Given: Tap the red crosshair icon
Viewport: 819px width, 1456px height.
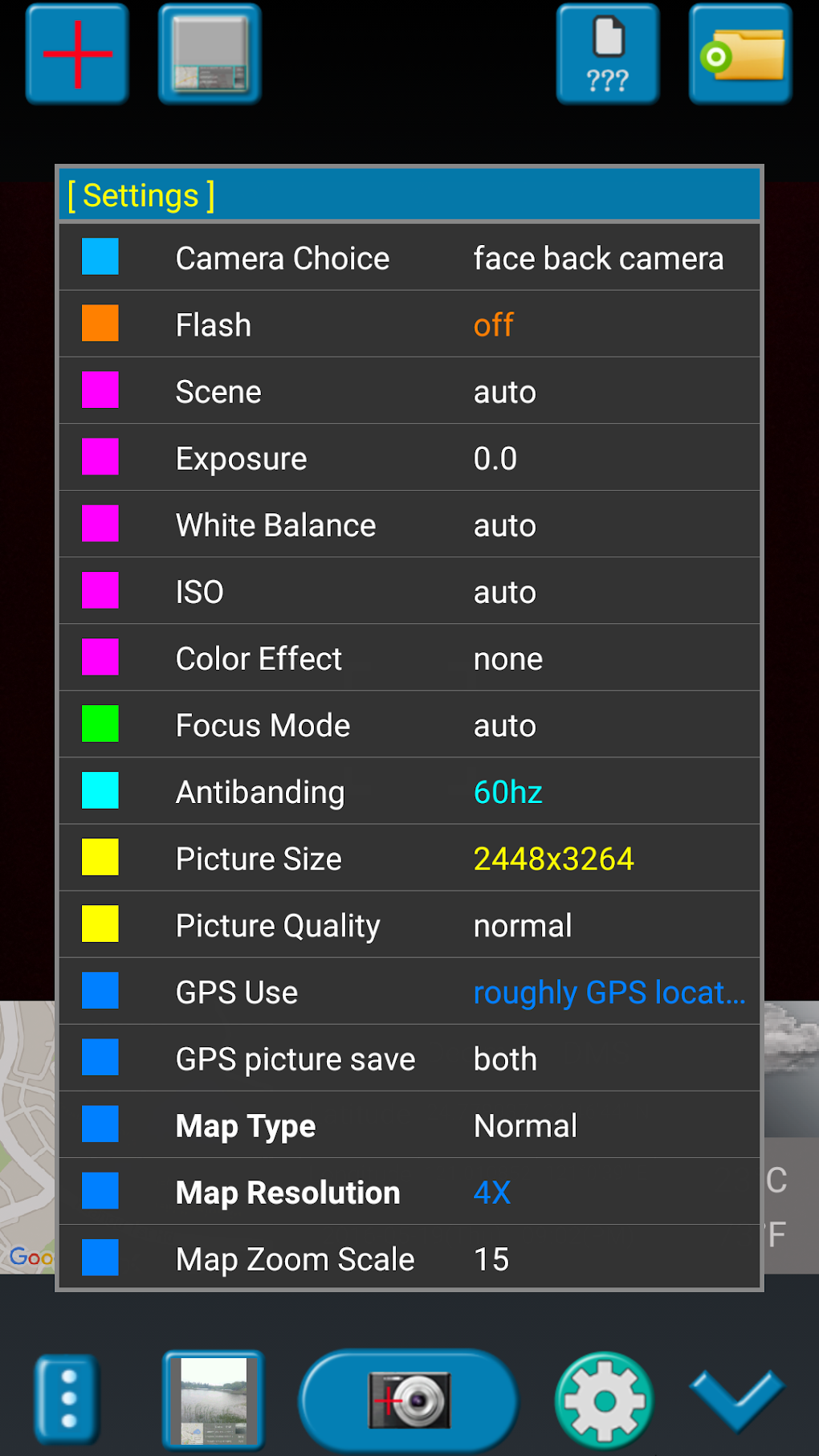Looking at the screenshot, I should (77, 54).
